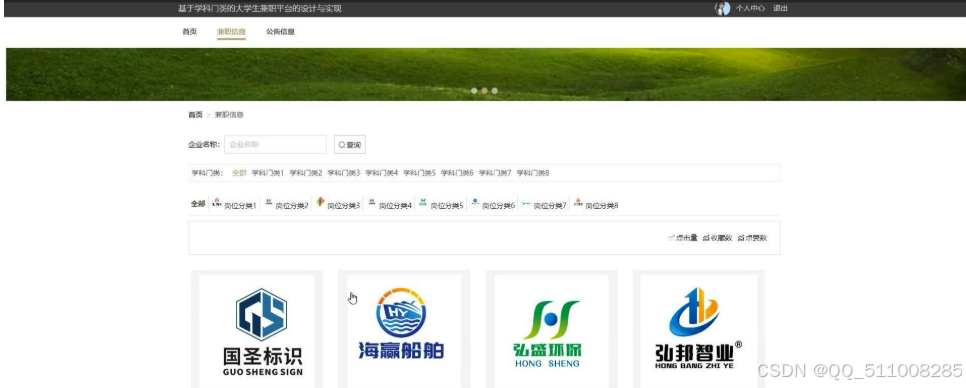Image resolution: width=966 pixels, height=388 pixels.
Task: Open the 海赢船舶 company card
Action: [x=404, y=329]
